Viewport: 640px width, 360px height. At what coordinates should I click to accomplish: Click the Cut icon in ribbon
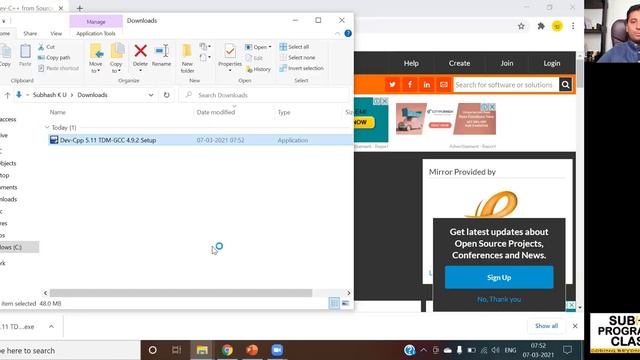[x=41, y=47]
